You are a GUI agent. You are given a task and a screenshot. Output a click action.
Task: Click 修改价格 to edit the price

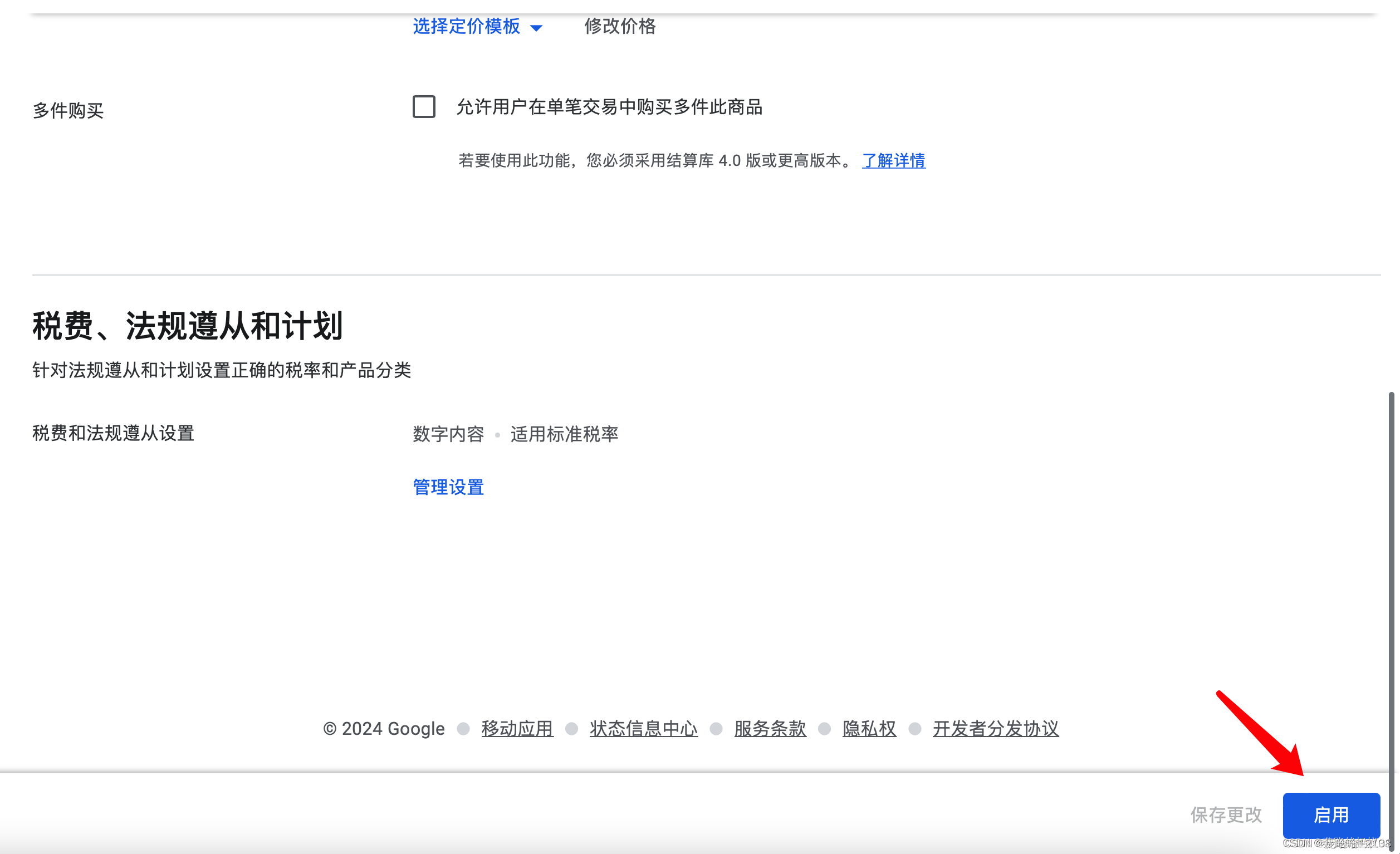click(619, 27)
